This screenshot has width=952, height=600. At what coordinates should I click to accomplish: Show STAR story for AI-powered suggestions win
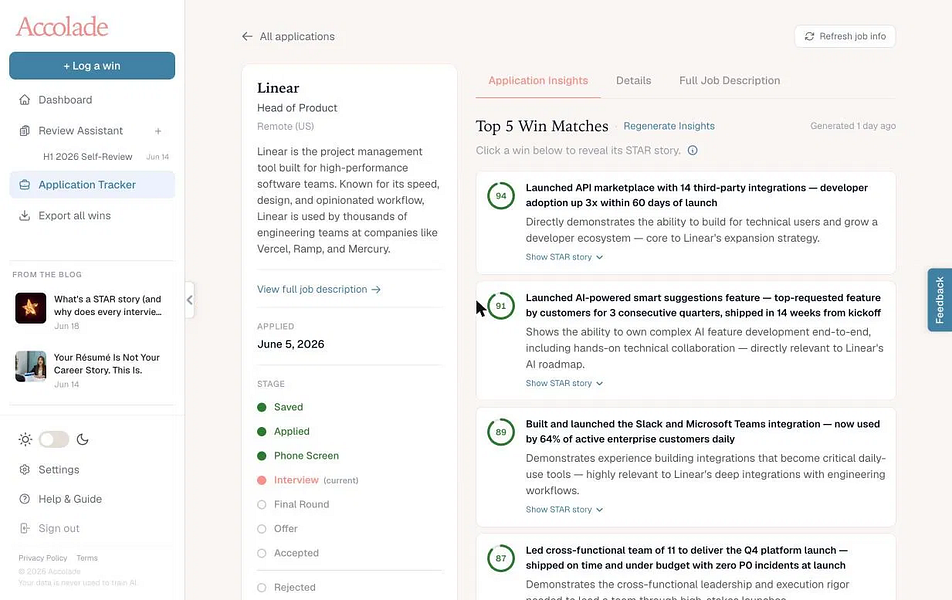564,384
